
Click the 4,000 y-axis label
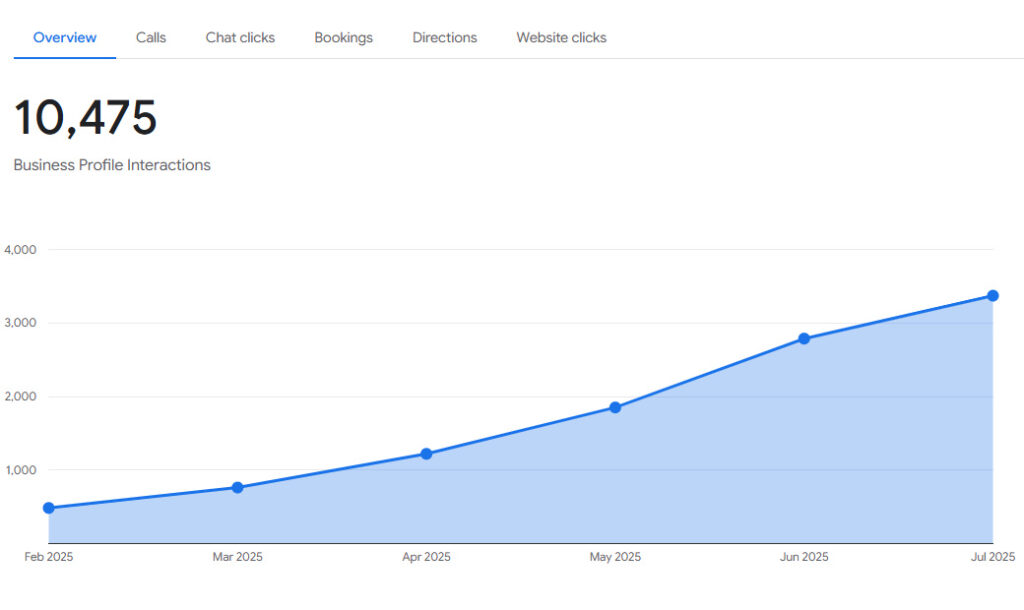pos(21,250)
